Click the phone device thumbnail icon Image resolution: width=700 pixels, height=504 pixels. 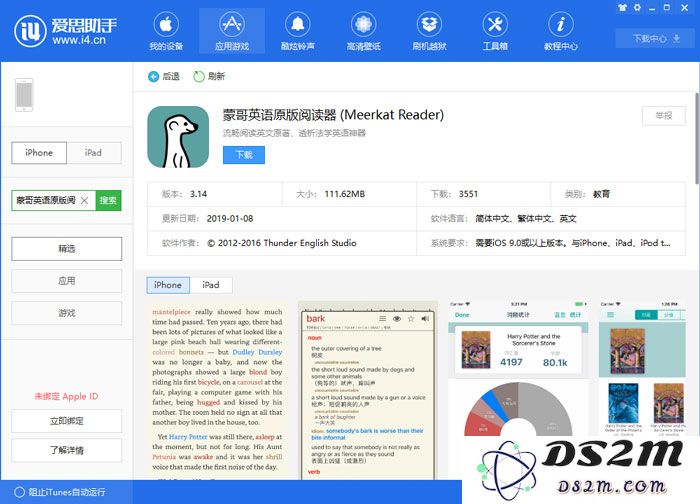tap(24, 95)
